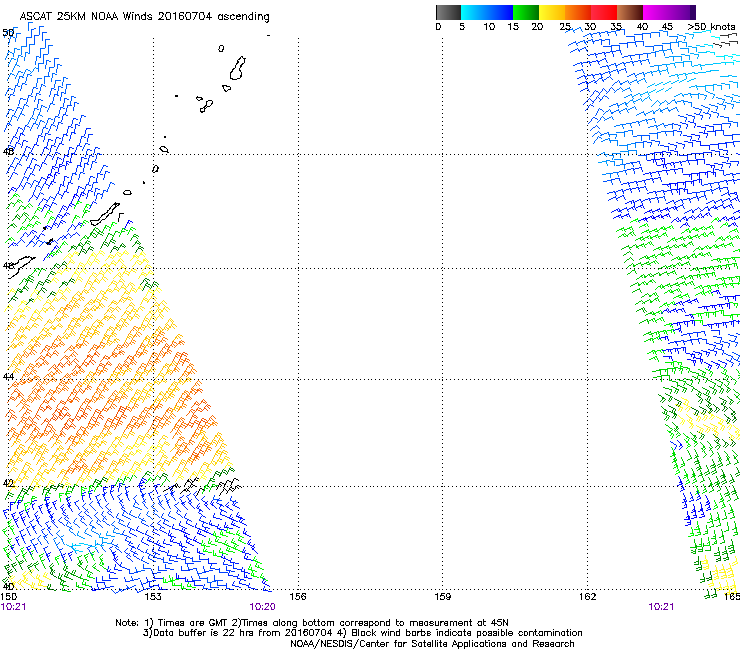Click the '15' label under the color legend
The width and height of the screenshot is (740, 650).
(x=513, y=27)
